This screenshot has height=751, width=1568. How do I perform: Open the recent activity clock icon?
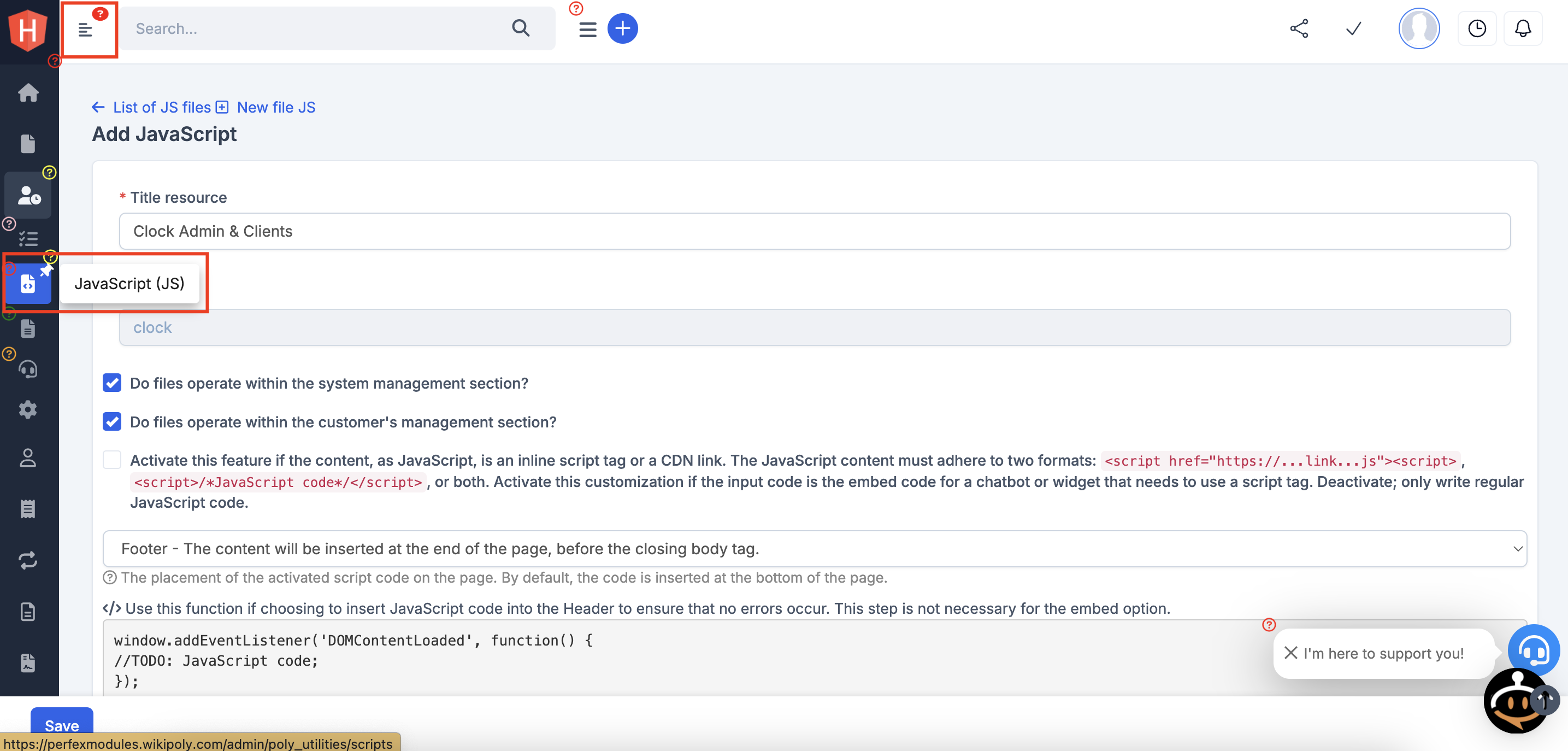[x=1477, y=28]
